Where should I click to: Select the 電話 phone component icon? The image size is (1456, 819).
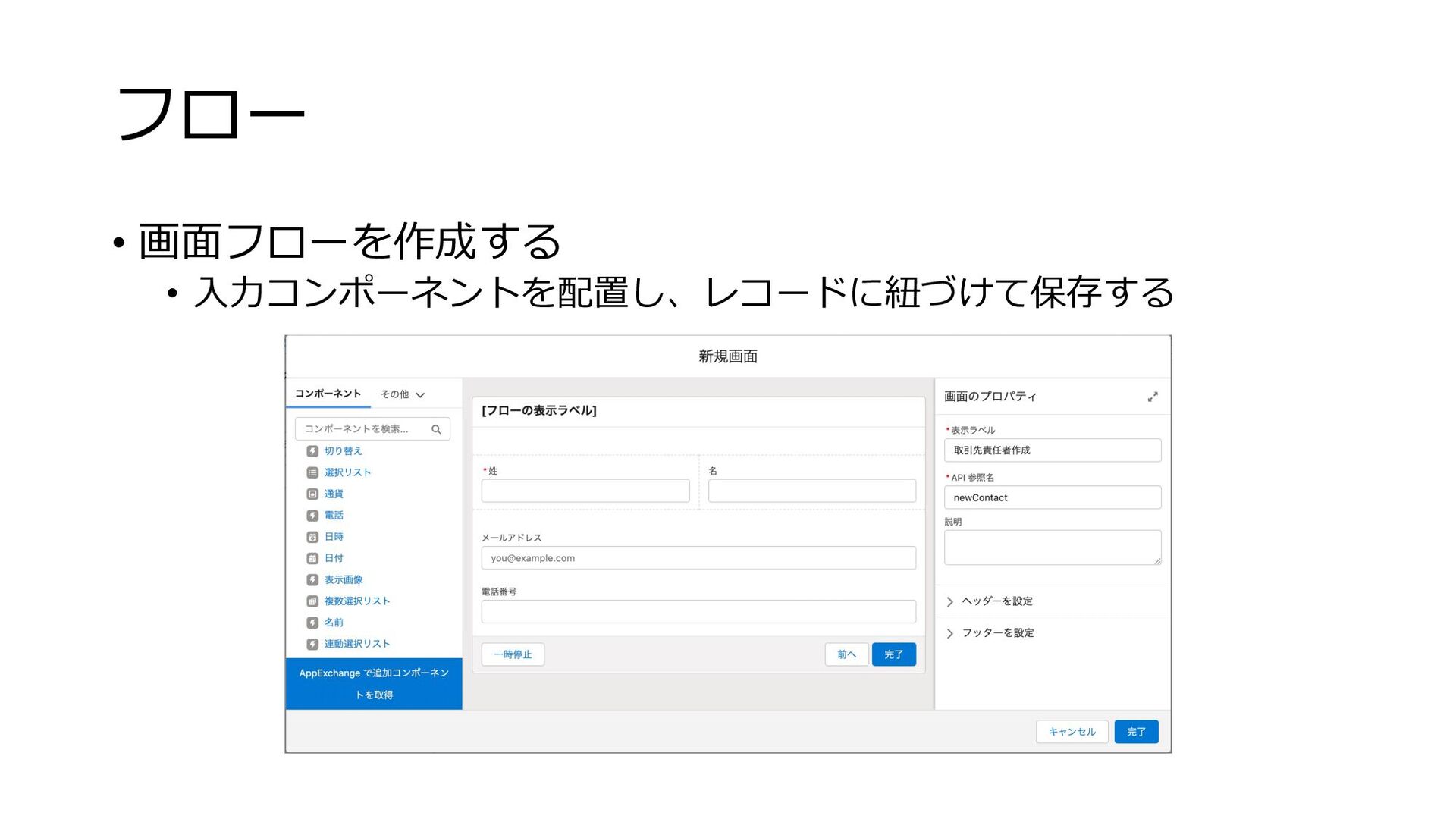pos(312,516)
